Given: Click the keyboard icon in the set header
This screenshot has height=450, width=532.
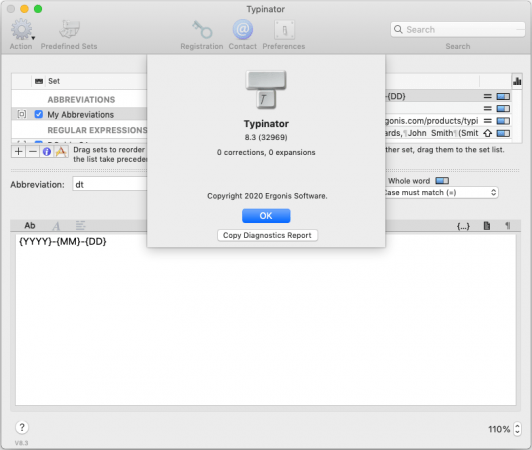Looking at the screenshot, I should (39, 81).
